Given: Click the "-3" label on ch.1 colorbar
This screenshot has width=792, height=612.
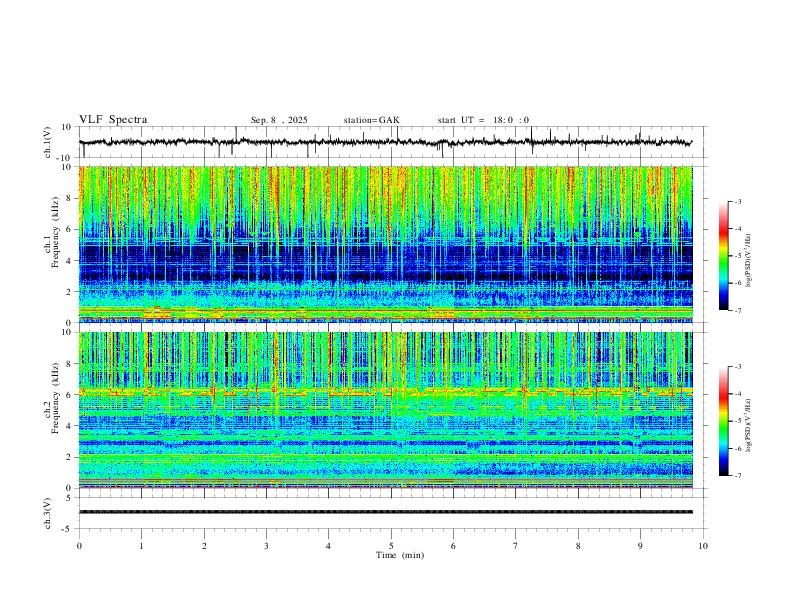Looking at the screenshot, I should pos(738,201).
